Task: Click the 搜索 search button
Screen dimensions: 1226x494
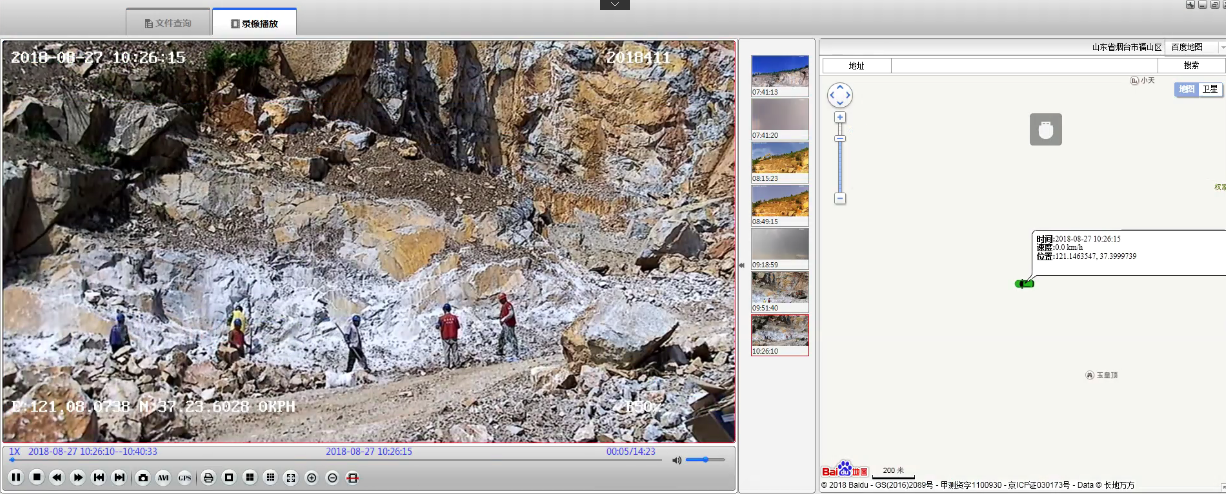Action: pyautogui.click(x=1191, y=65)
